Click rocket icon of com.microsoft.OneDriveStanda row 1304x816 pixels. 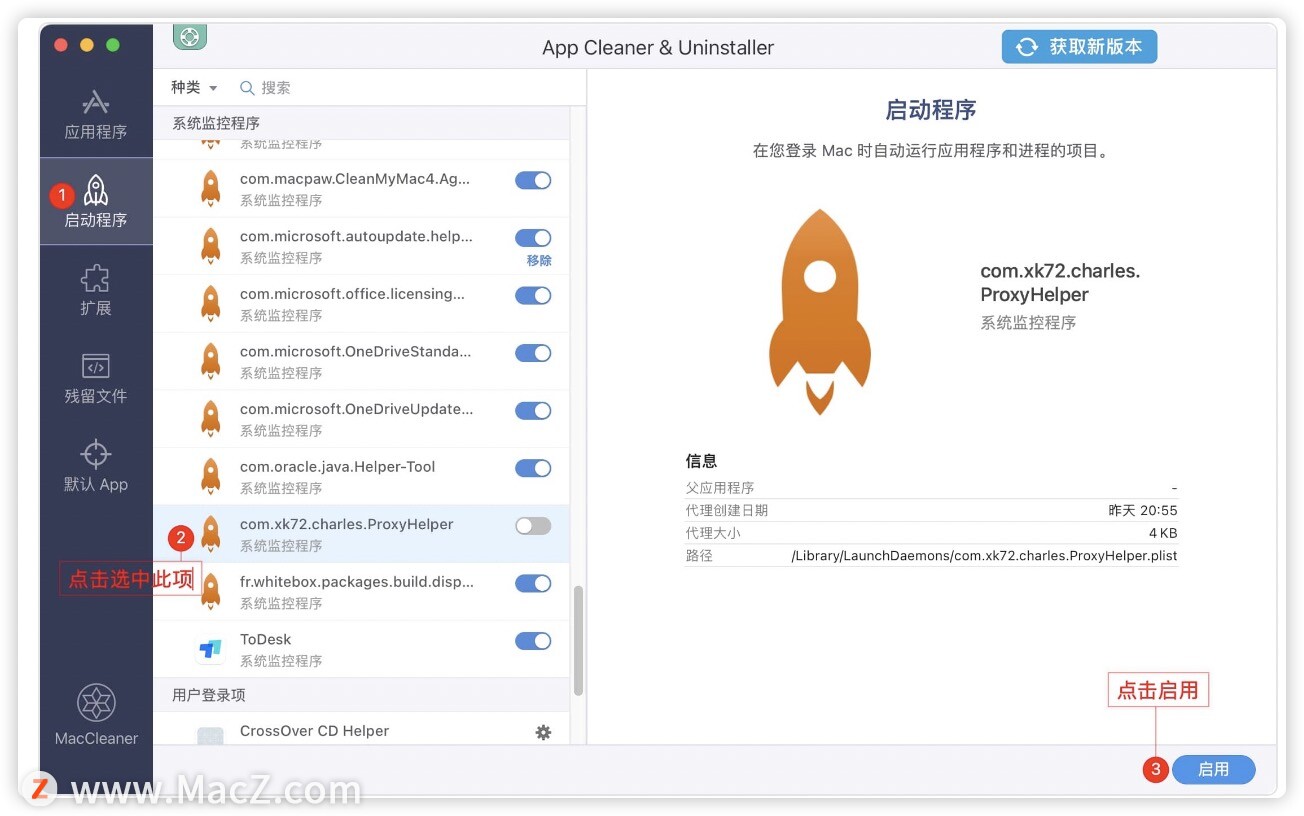click(210, 361)
